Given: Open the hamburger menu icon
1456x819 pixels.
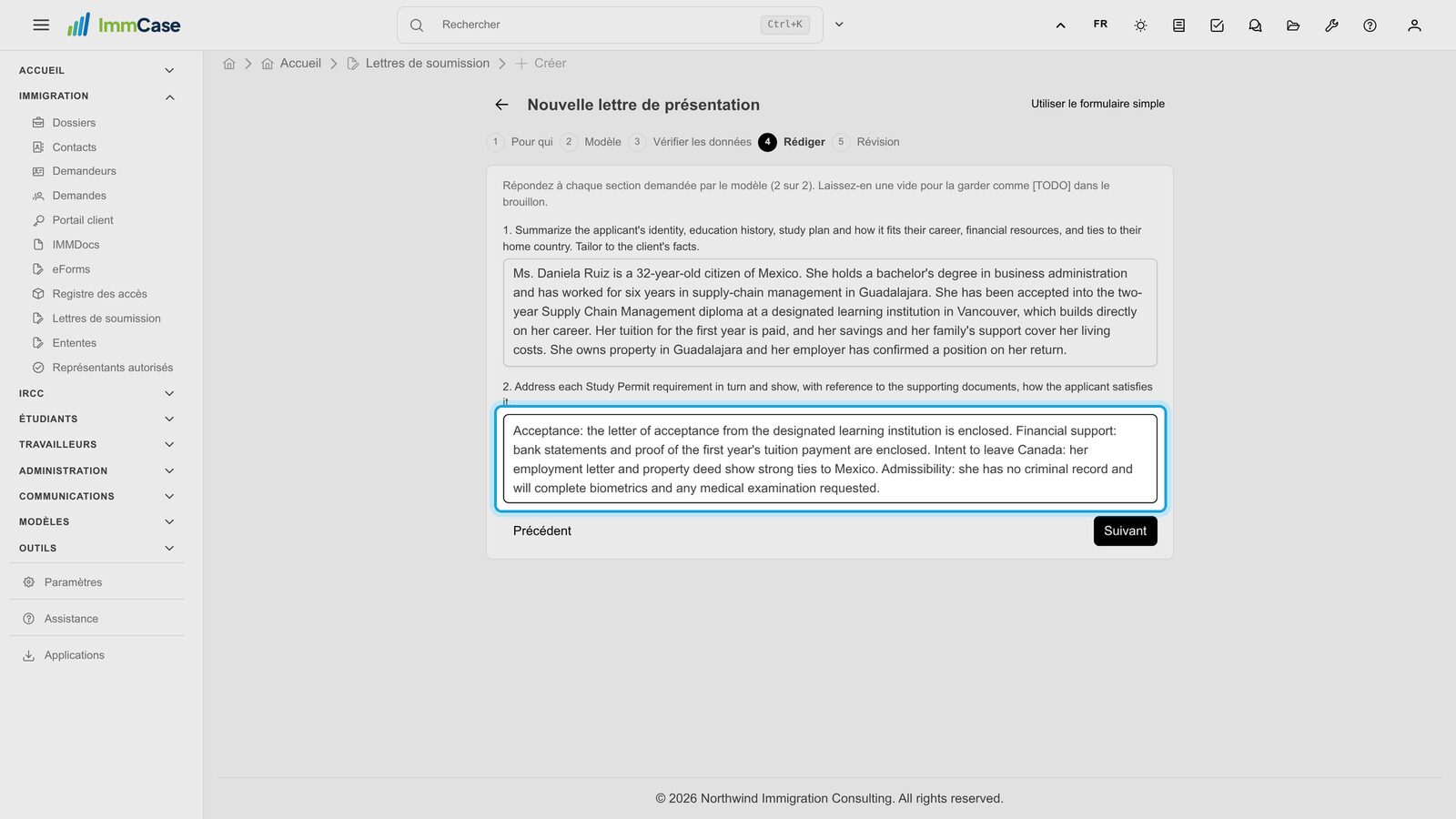Looking at the screenshot, I should click(x=41, y=25).
